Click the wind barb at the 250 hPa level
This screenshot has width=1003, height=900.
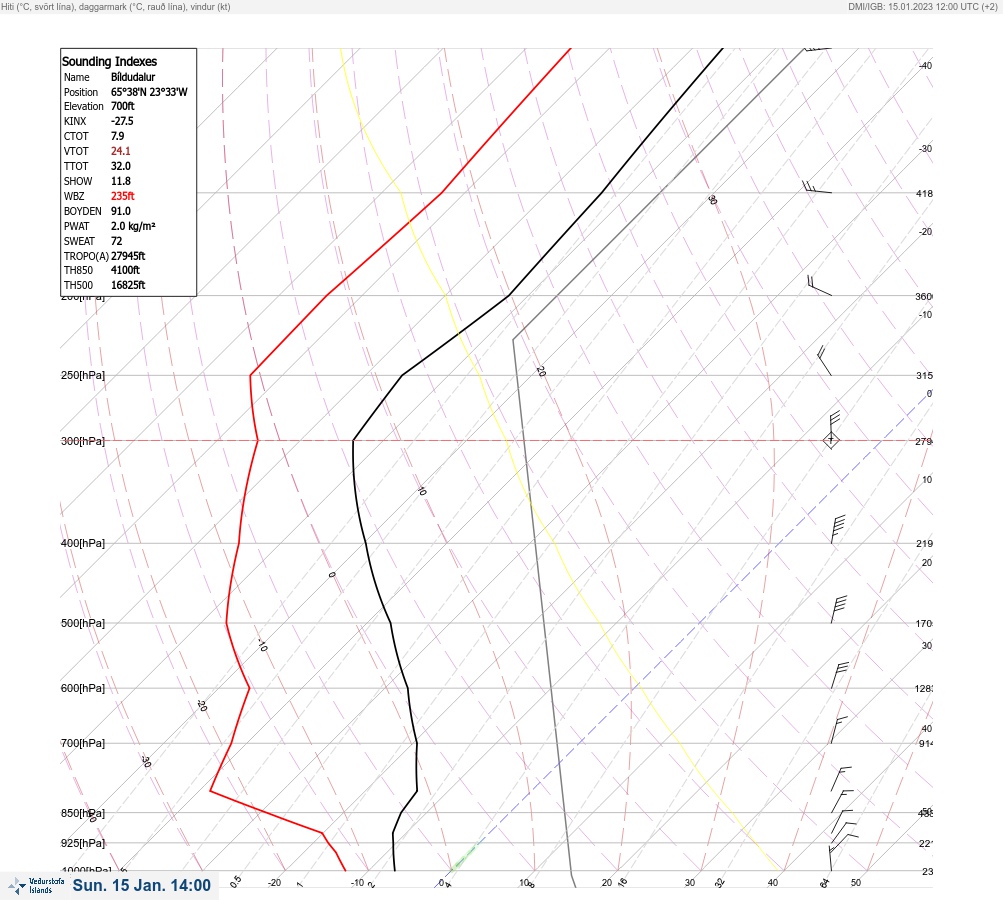(824, 361)
